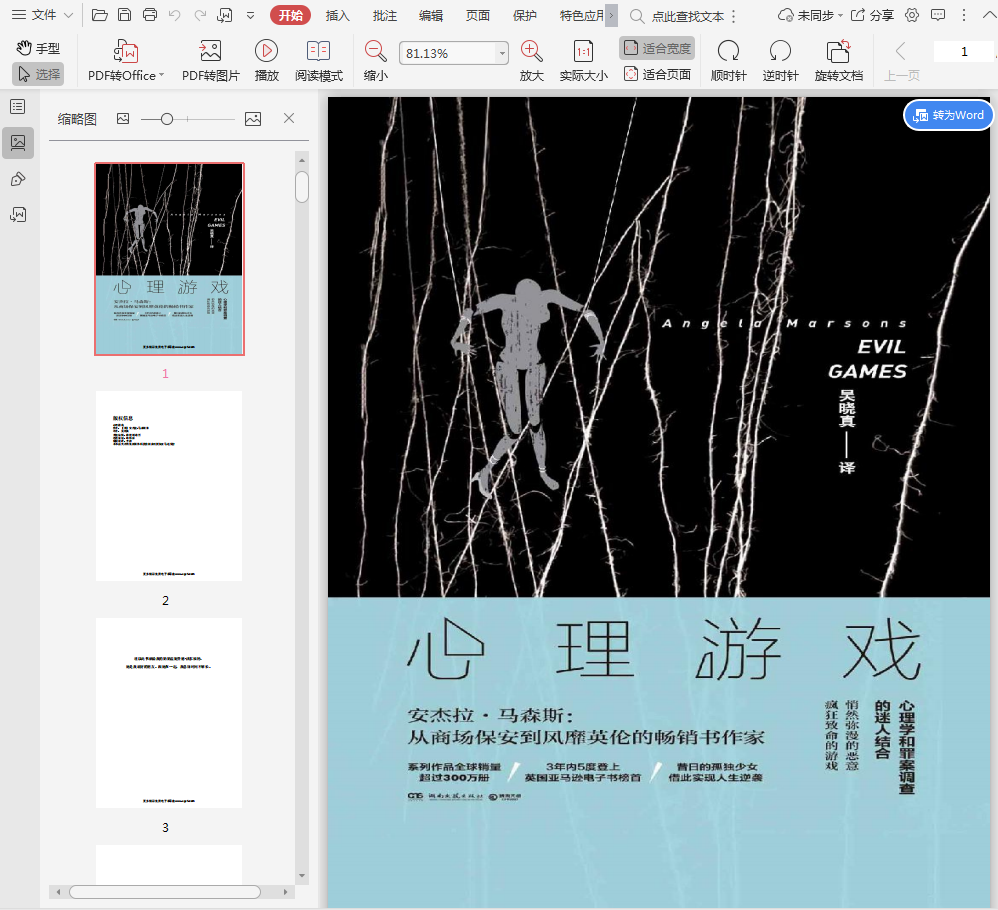This screenshot has height=910, width=998.
Task: Start slideshow with 播放 icon
Action: tap(266, 52)
